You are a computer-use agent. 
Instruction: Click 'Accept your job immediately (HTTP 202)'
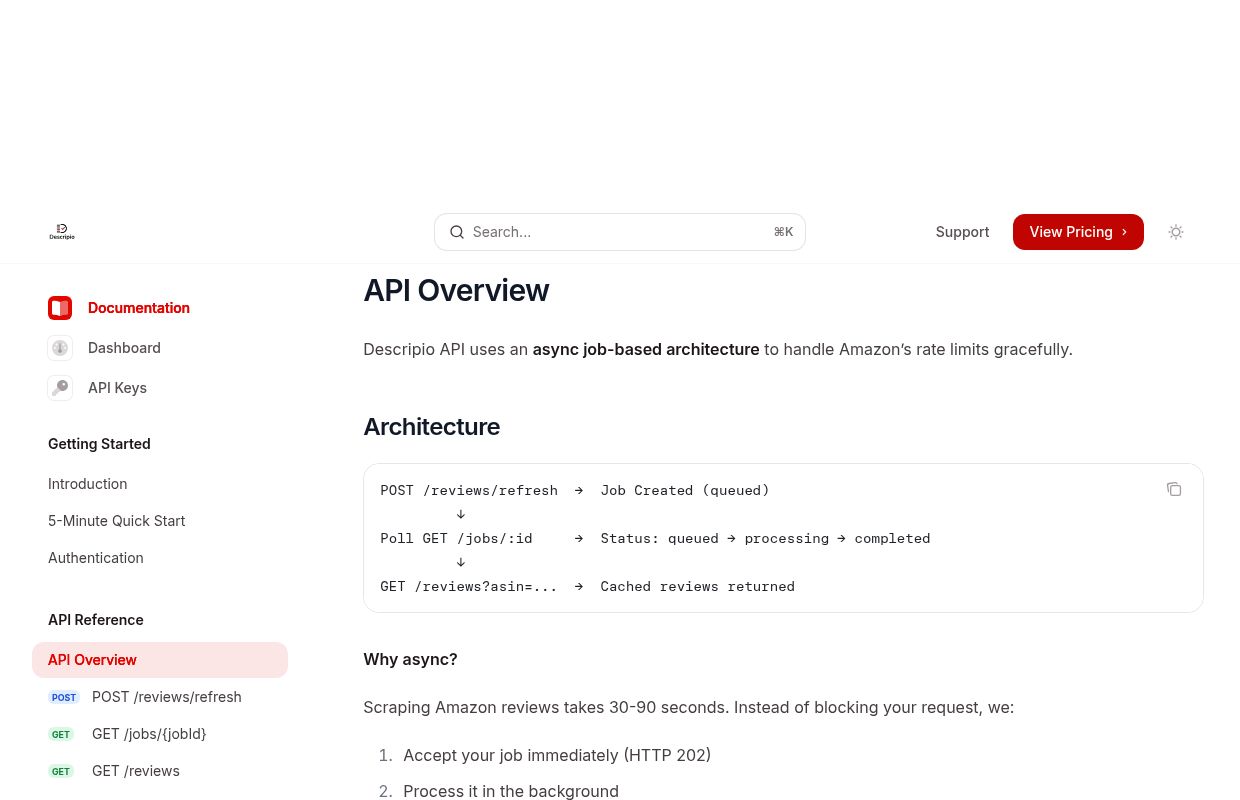point(557,755)
